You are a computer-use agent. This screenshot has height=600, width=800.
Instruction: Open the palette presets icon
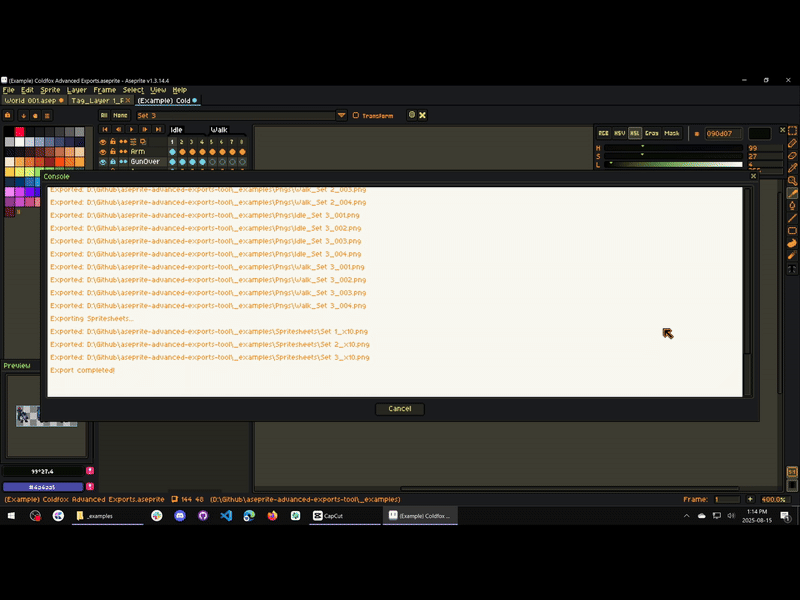coord(35,115)
